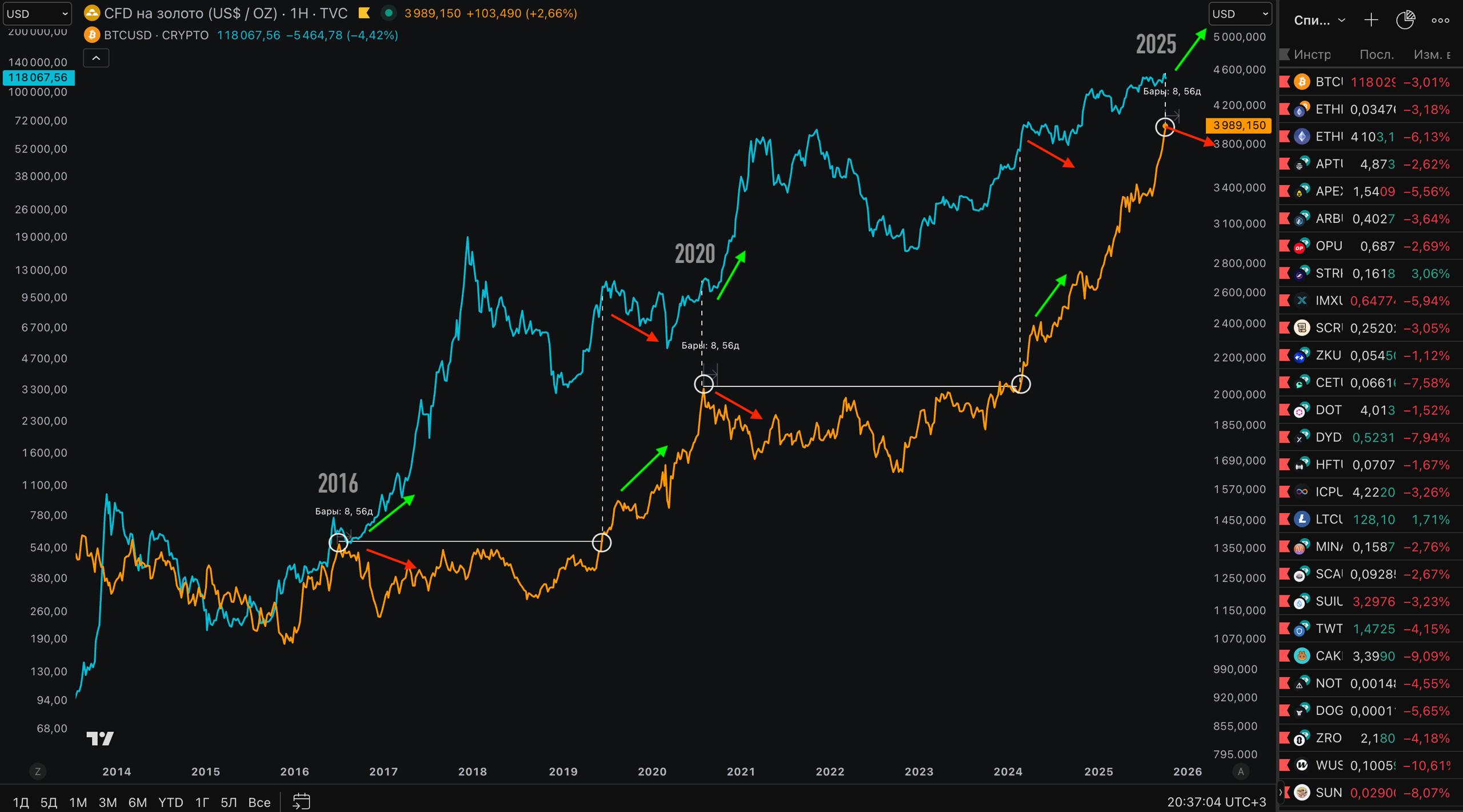Click the gold symbol icon in the chart legend
The width and height of the screenshot is (1463, 812).
(91, 13)
